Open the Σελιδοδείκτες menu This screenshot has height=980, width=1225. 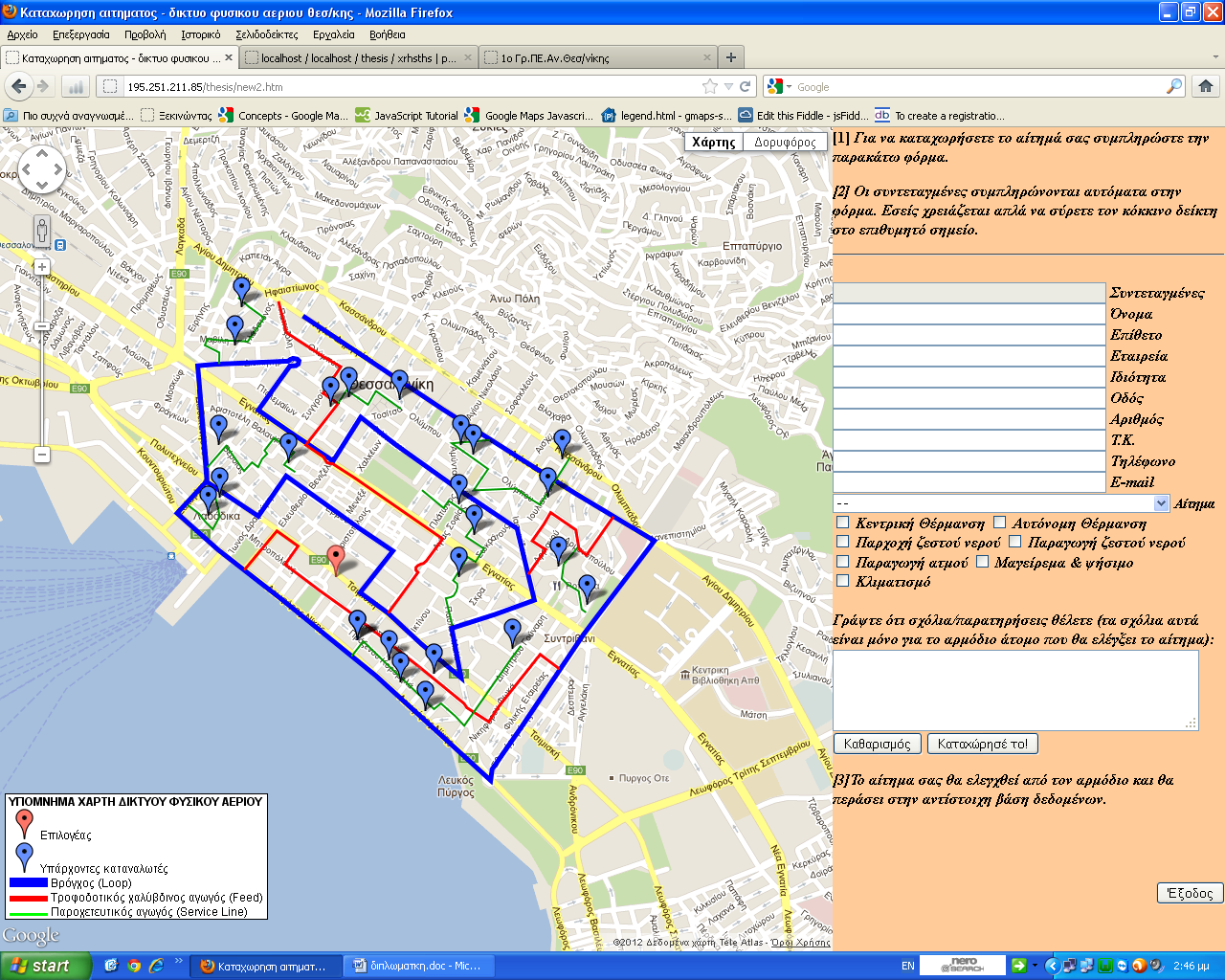[267, 34]
